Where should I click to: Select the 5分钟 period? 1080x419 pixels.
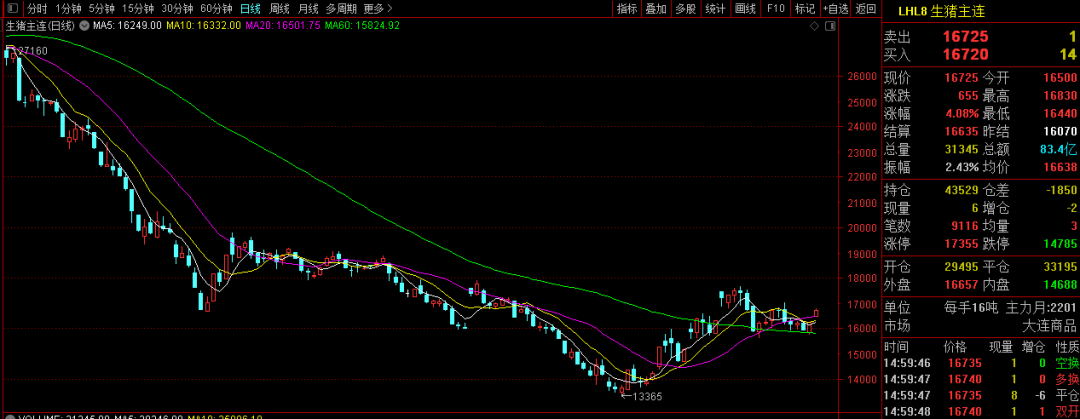click(x=101, y=9)
